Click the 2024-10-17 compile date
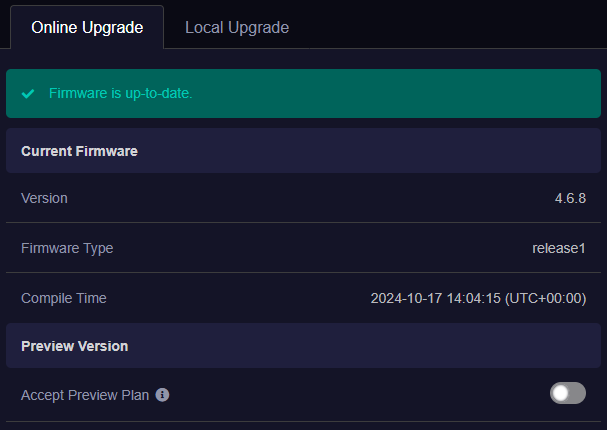This screenshot has width=607, height=430. point(406,298)
